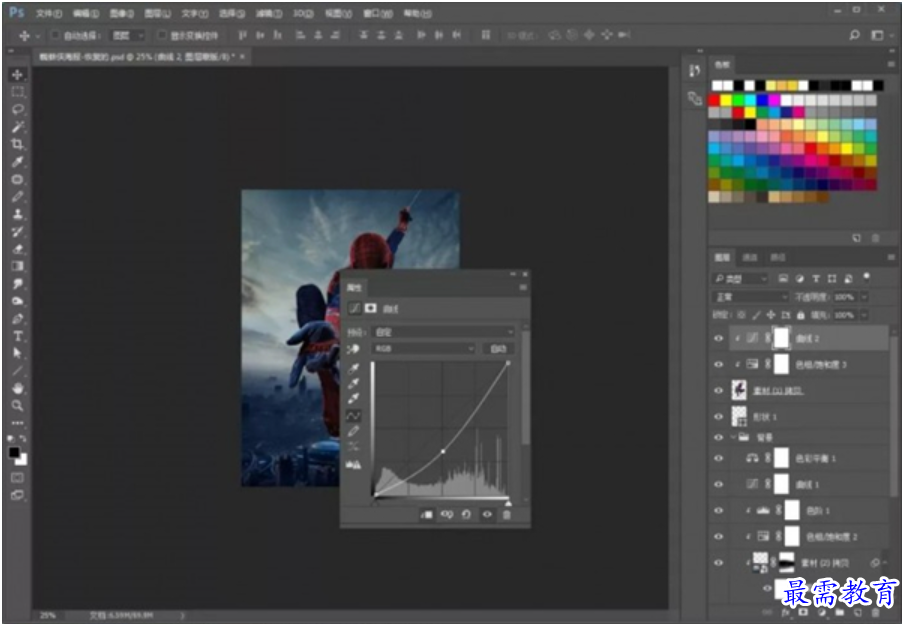Open the 图像 menu
Screen dimensions: 905x624
coord(121,13)
